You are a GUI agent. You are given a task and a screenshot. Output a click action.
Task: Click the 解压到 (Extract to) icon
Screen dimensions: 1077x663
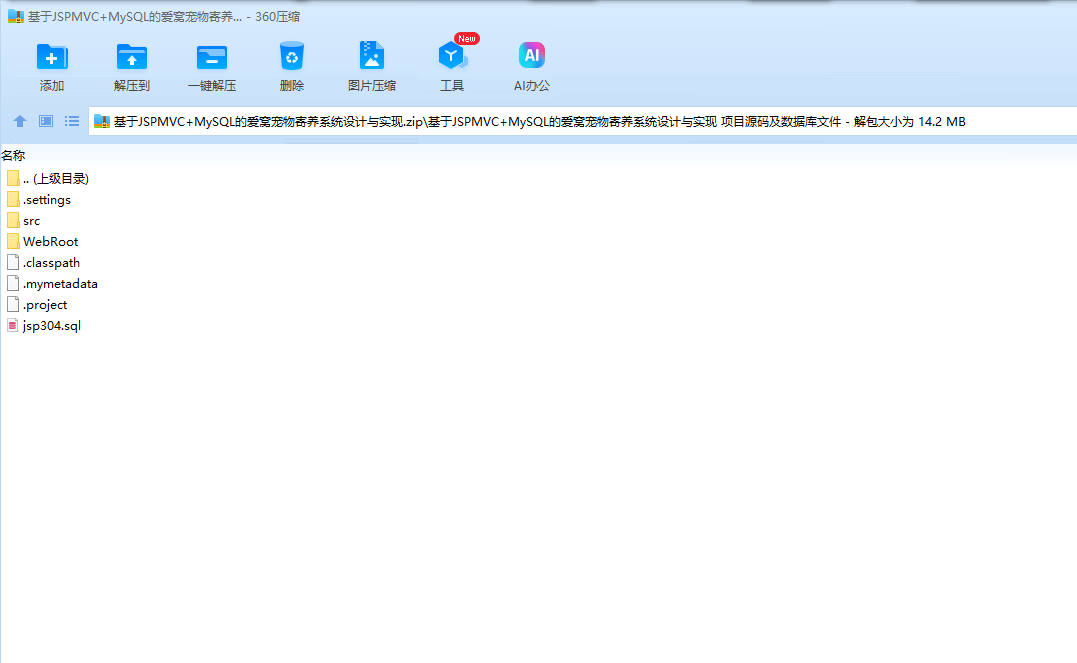132,57
